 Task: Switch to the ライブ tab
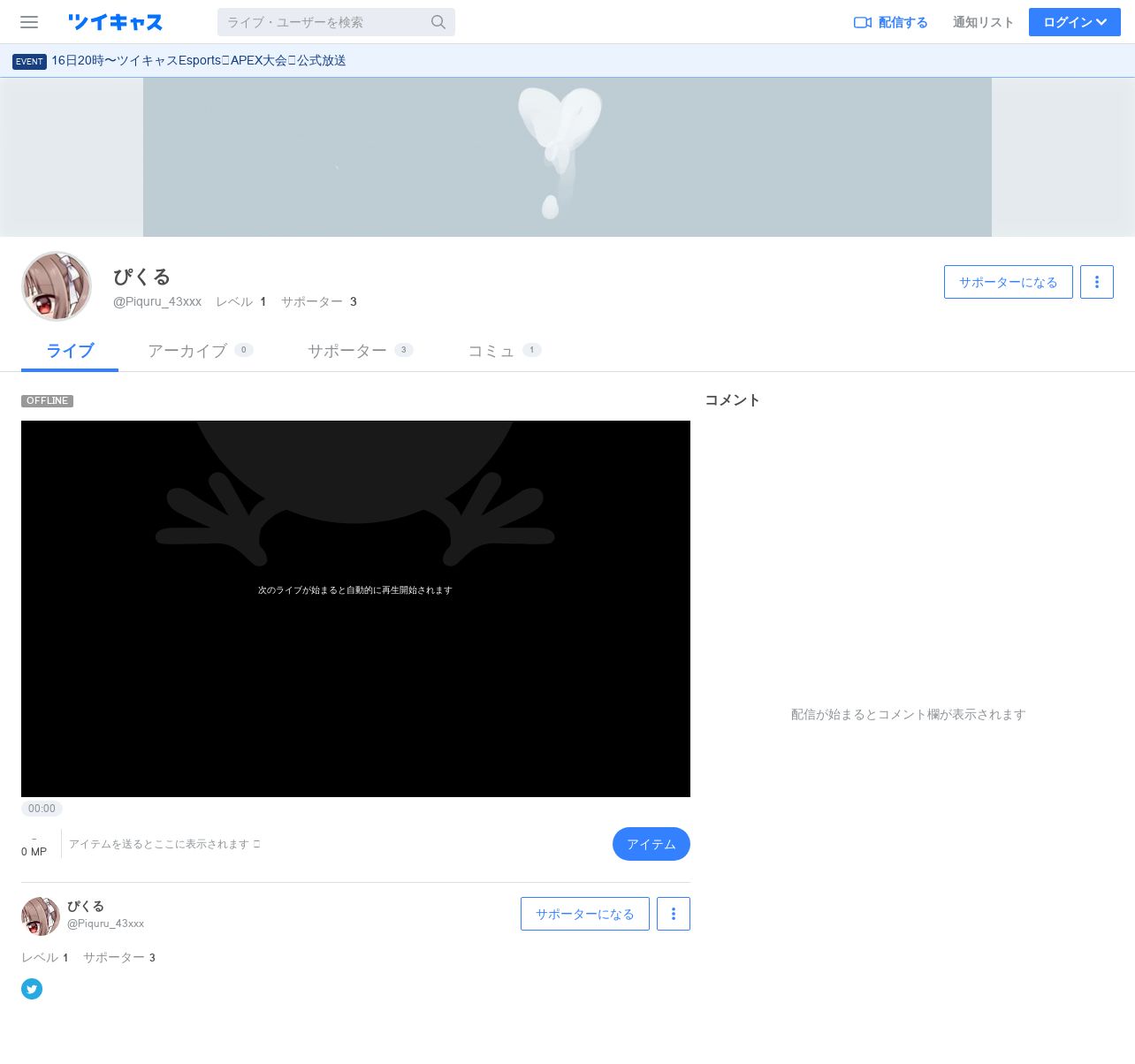click(x=70, y=351)
